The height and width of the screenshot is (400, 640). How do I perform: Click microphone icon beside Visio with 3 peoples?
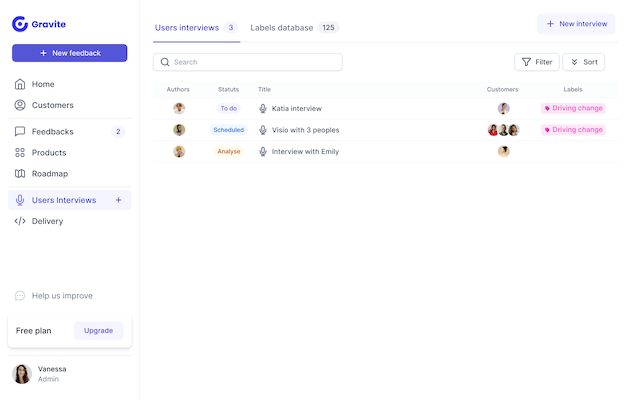[x=263, y=130]
